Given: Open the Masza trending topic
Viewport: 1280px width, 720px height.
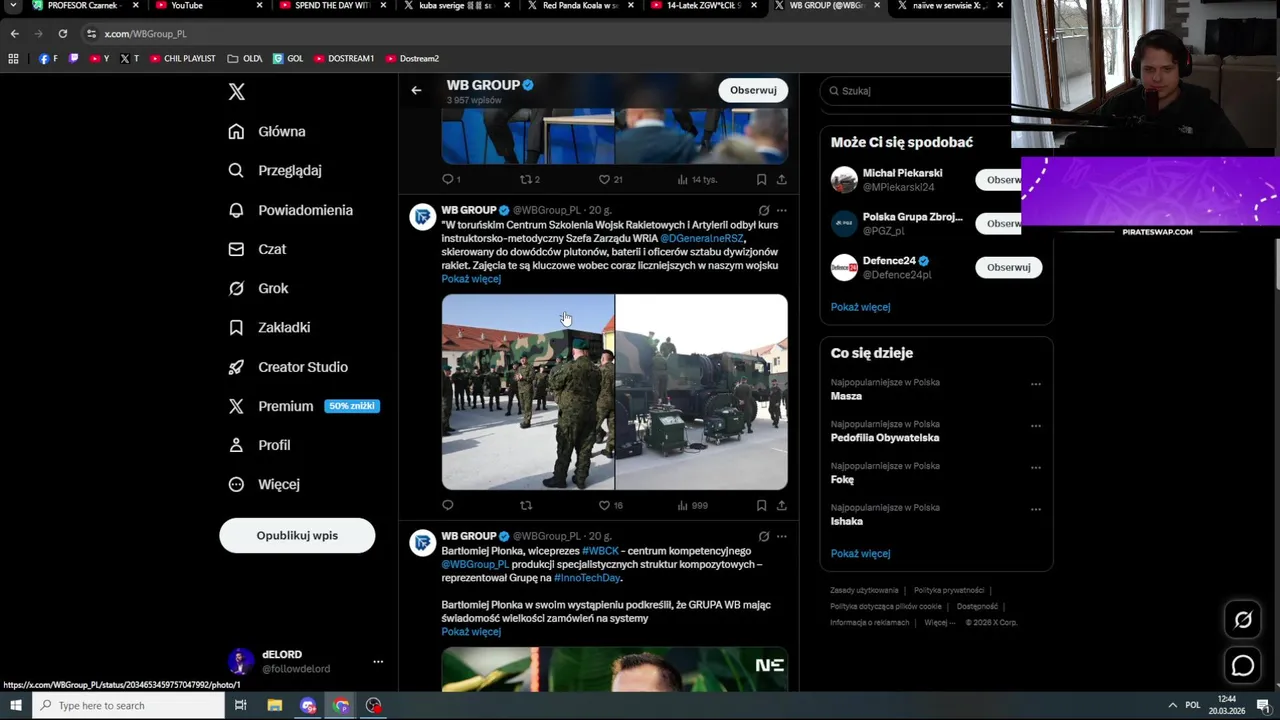Looking at the screenshot, I should (846, 396).
